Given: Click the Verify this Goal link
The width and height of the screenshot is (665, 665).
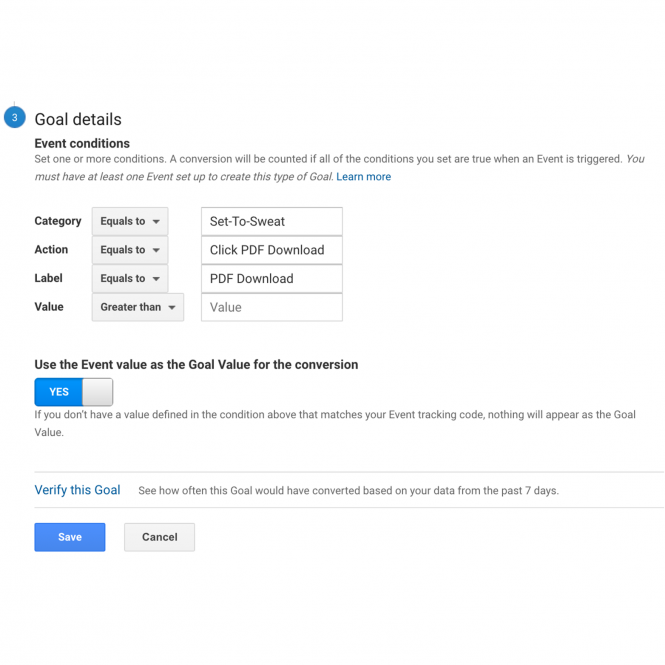Looking at the screenshot, I should coord(77,490).
